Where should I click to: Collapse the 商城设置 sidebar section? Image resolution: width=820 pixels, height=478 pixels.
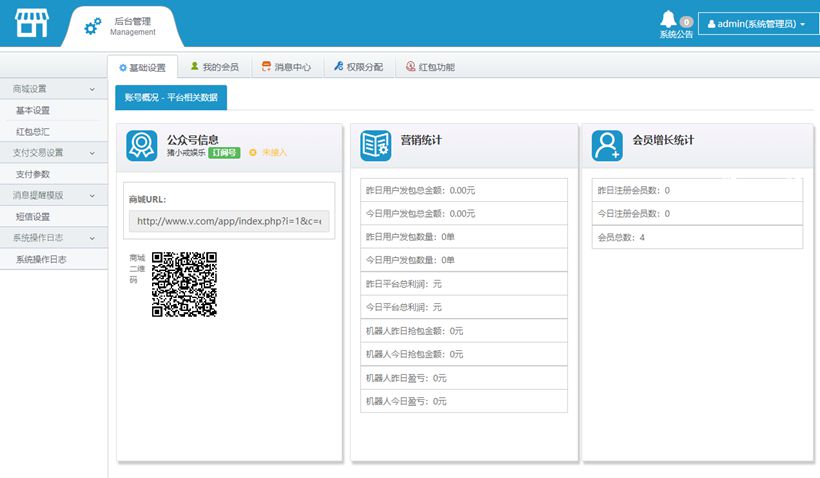(53, 89)
